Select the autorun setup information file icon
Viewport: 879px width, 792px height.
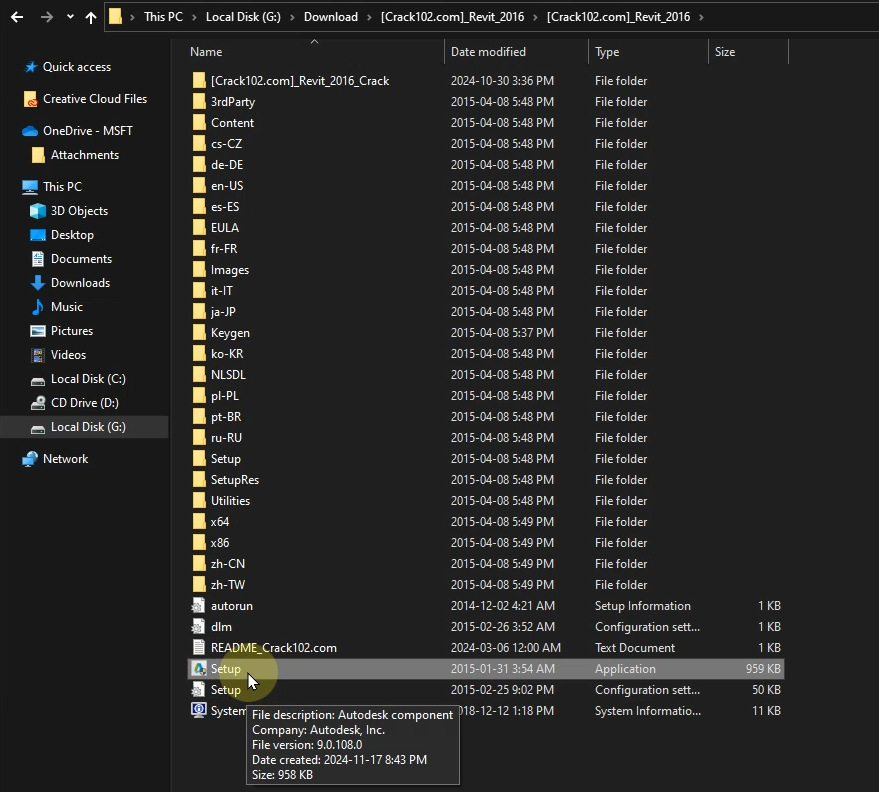[199, 606]
